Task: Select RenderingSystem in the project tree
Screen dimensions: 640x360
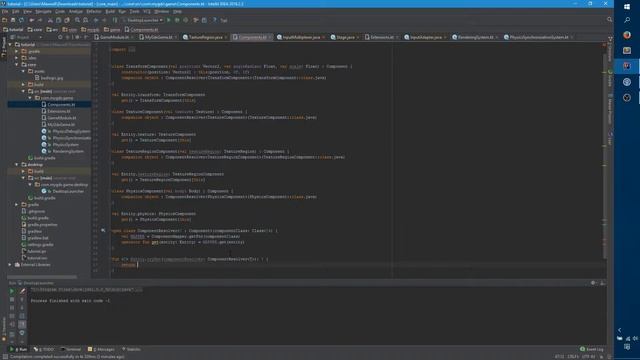Action: coord(62,151)
